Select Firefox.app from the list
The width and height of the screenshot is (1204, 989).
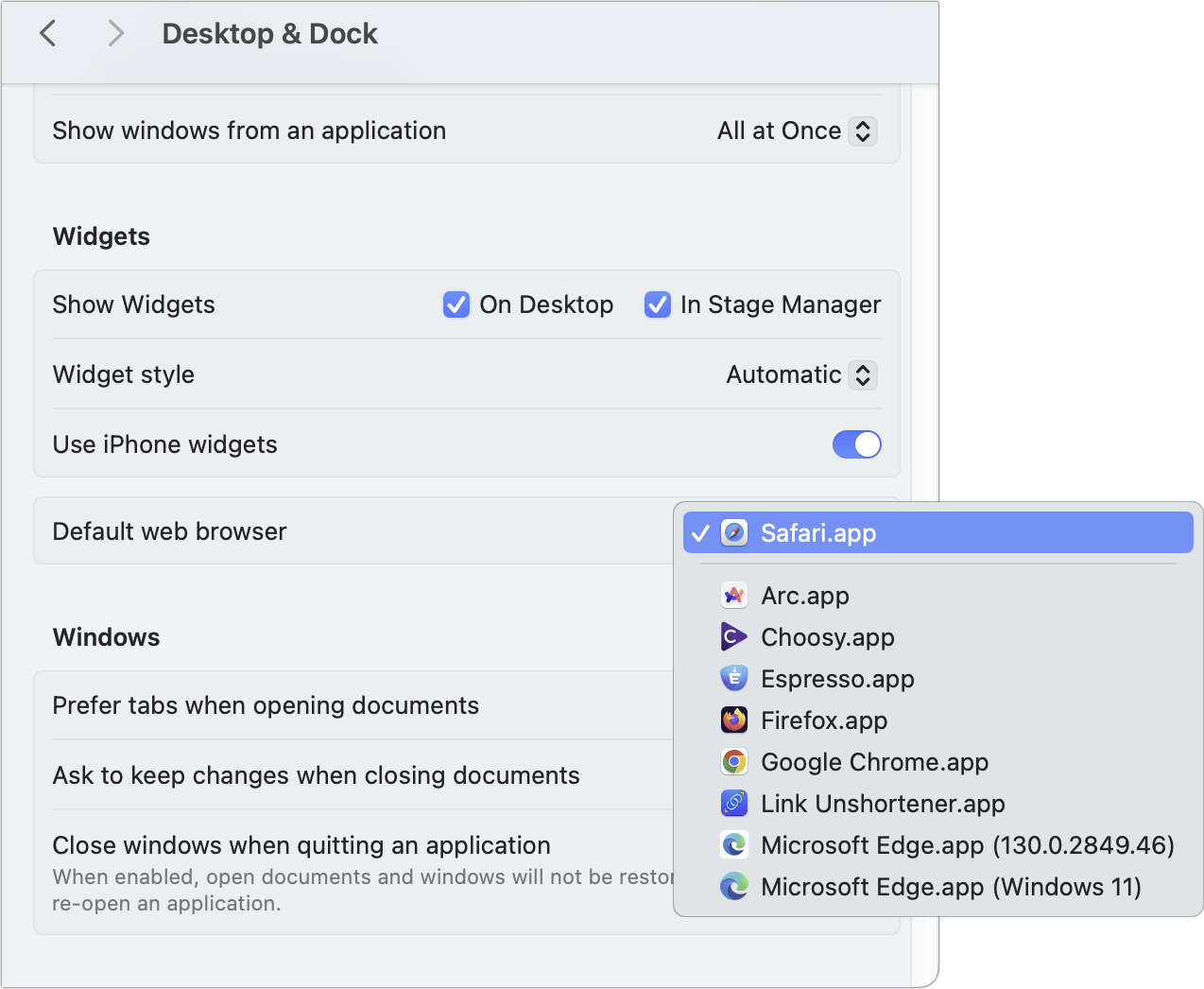pos(938,720)
